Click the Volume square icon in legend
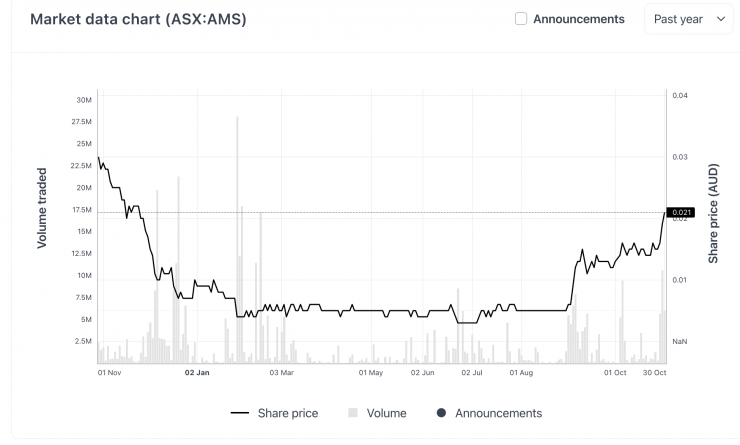 click(352, 413)
